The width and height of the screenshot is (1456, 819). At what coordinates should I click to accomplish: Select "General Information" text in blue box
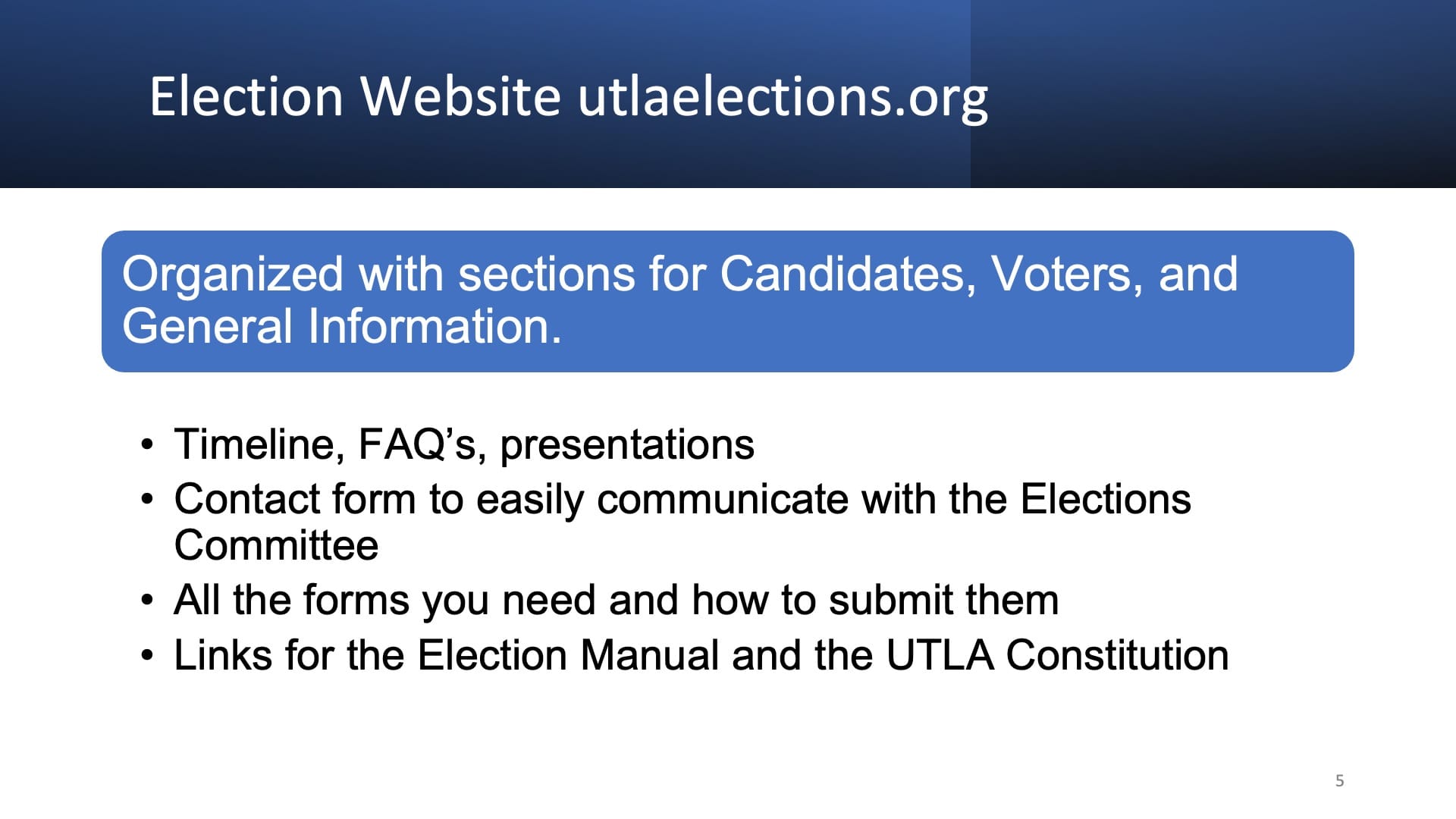pyautogui.click(x=341, y=327)
